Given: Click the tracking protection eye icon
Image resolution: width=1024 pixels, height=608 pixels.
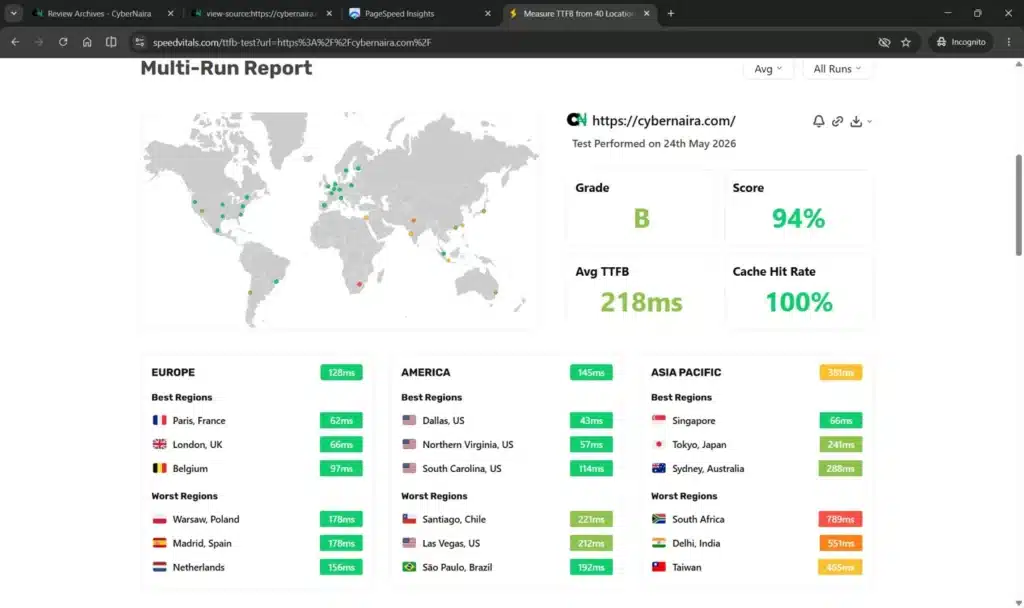Looking at the screenshot, I should pos(884,42).
